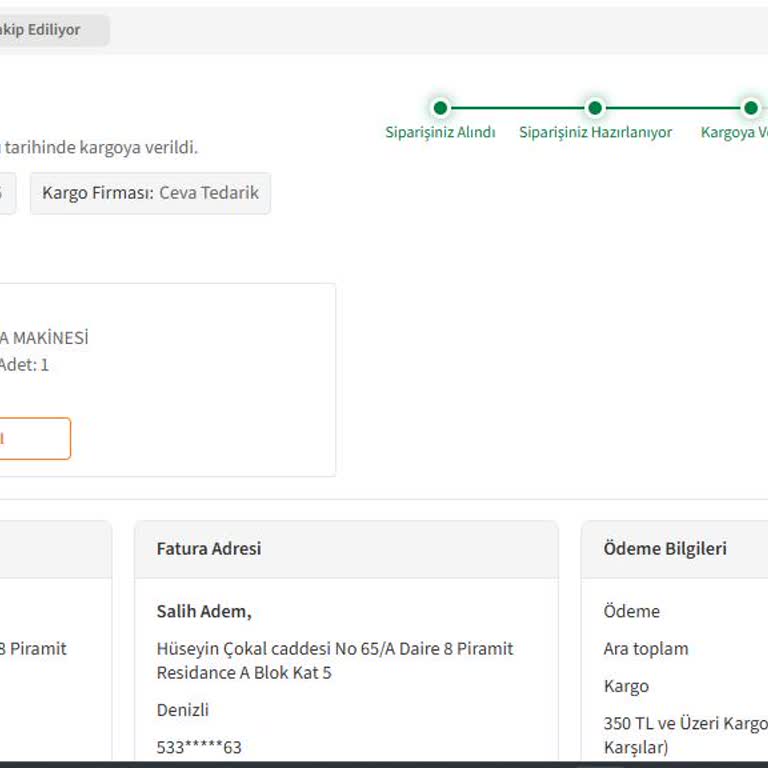Click the city 'Denizli' in billing address
The width and height of the screenshot is (768, 768).
(182, 710)
